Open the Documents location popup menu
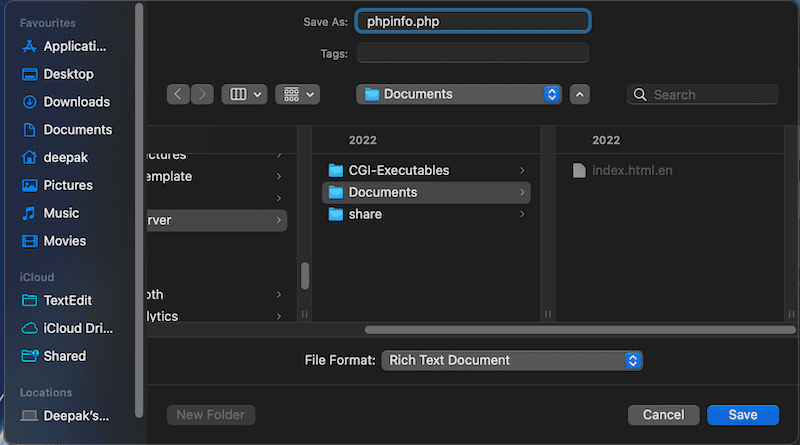 [459, 94]
